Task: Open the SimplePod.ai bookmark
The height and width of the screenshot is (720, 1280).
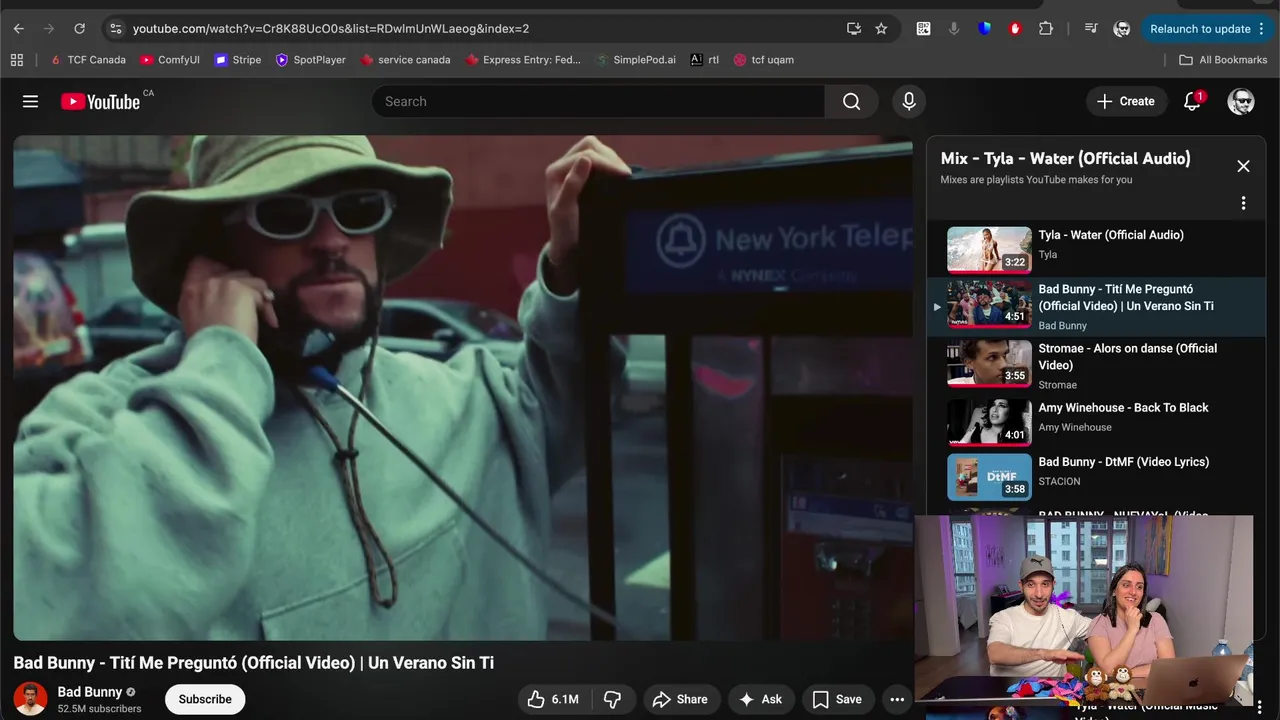Action: pyautogui.click(x=635, y=60)
